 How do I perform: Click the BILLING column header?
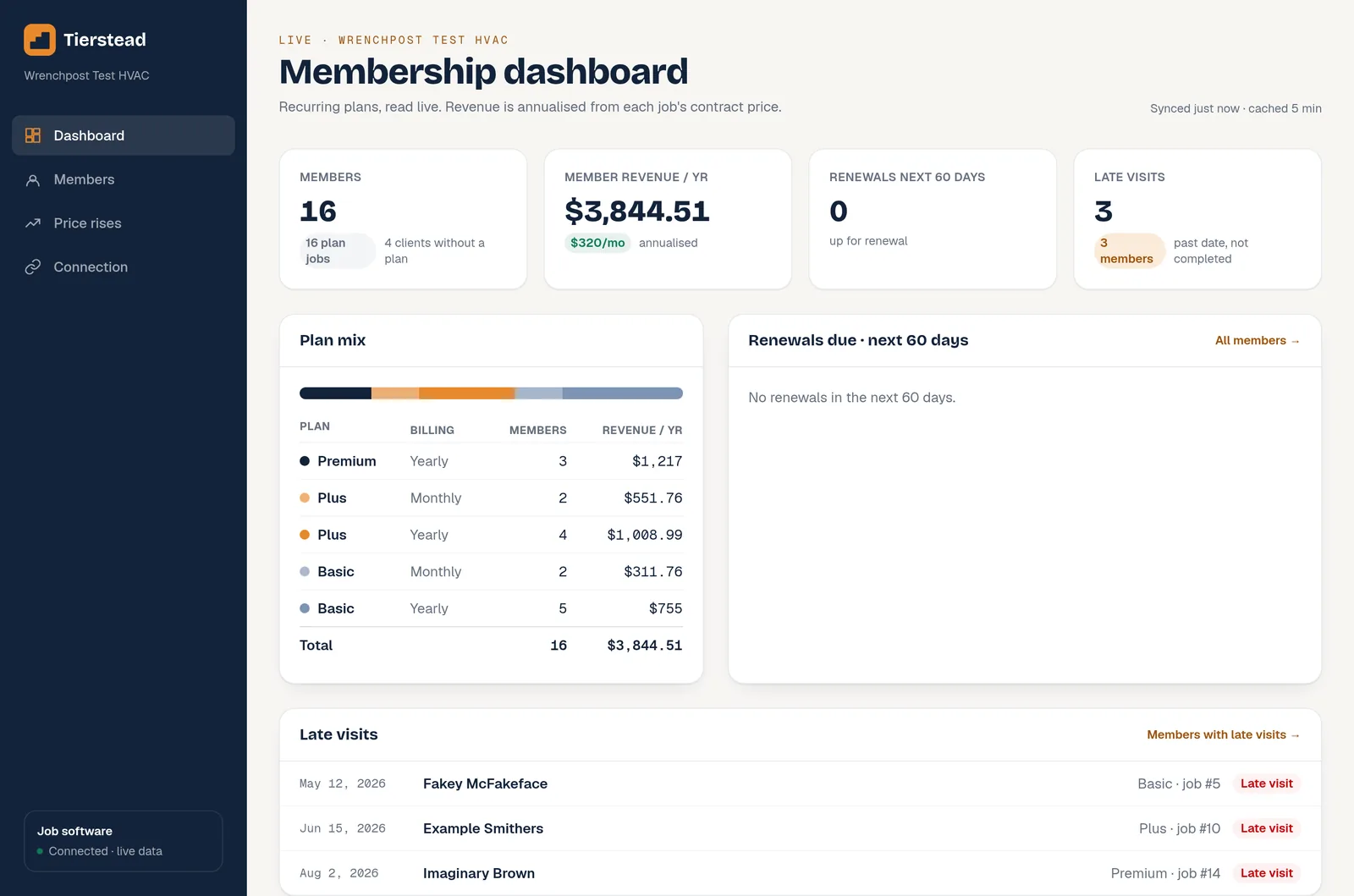(x=432, y=430)
